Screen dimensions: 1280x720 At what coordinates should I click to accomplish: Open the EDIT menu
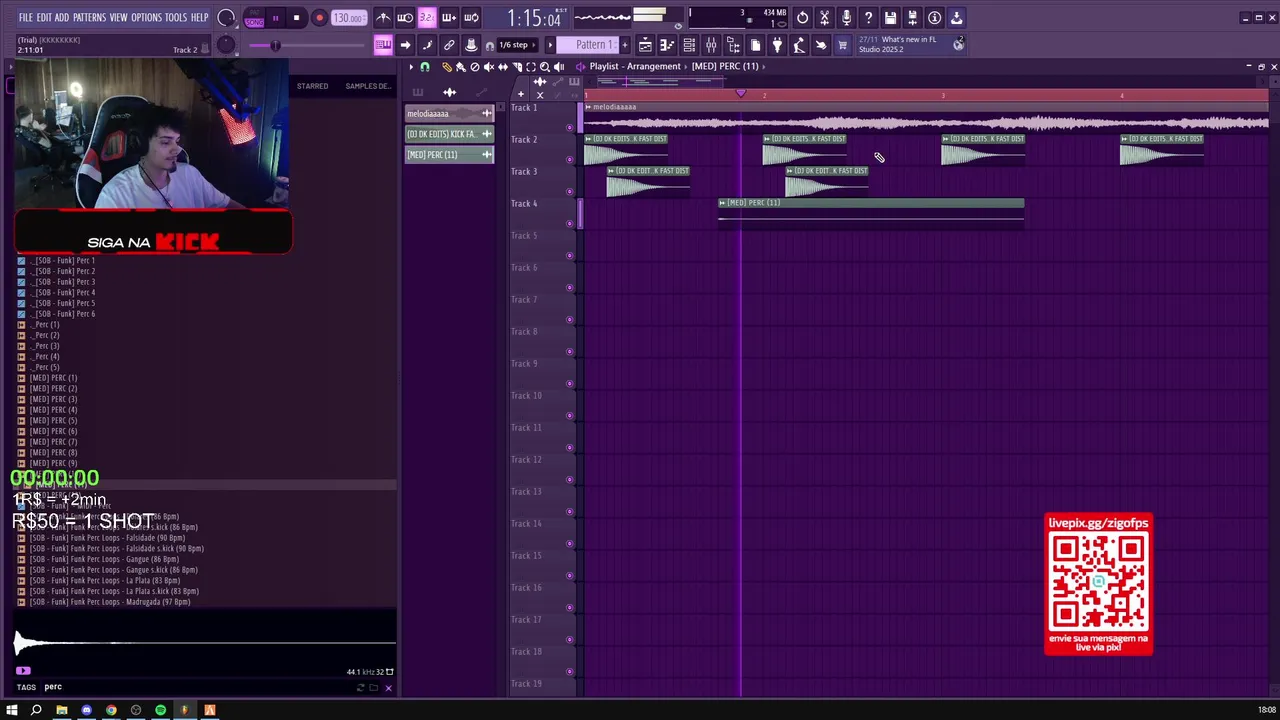click(x=44, y=18)
